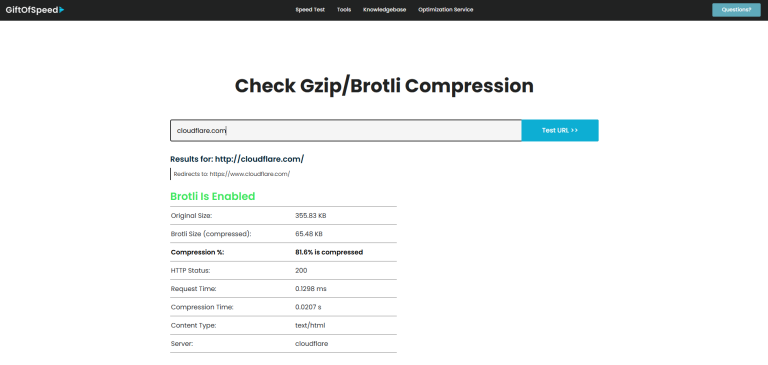Select the 81.6% is compressed value
This screenshot has height=365, width=768.
(329, 252)
